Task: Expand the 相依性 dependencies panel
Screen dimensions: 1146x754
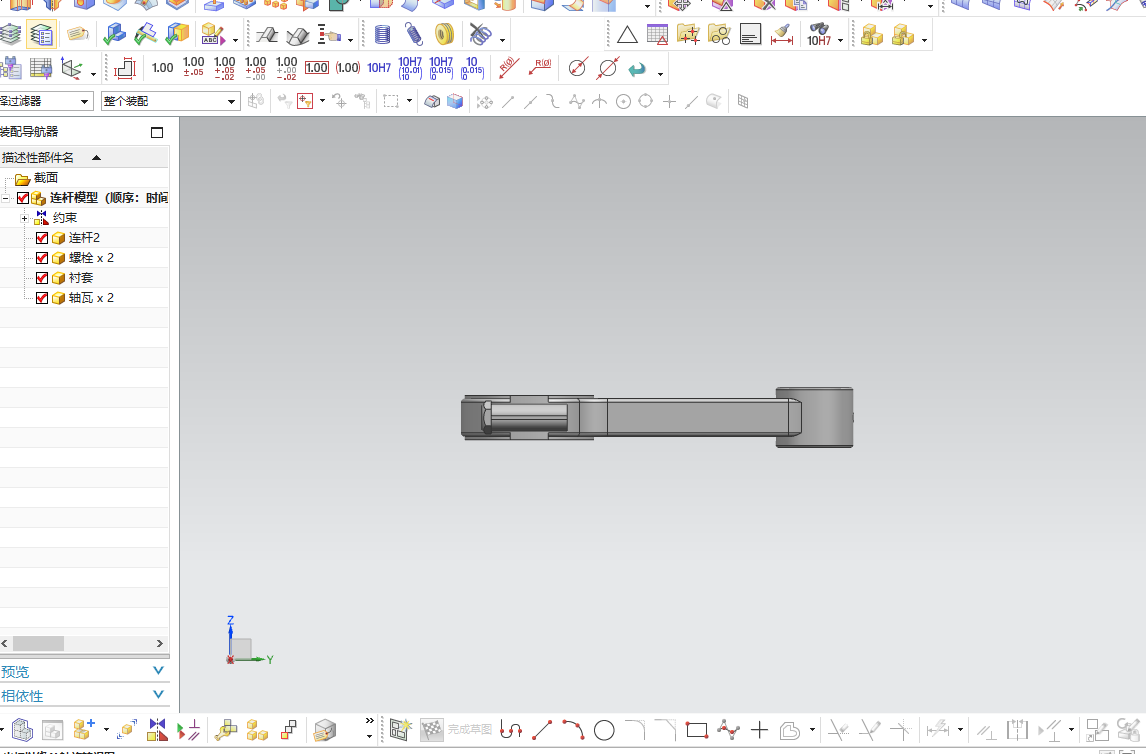Action: coord(159,695)
